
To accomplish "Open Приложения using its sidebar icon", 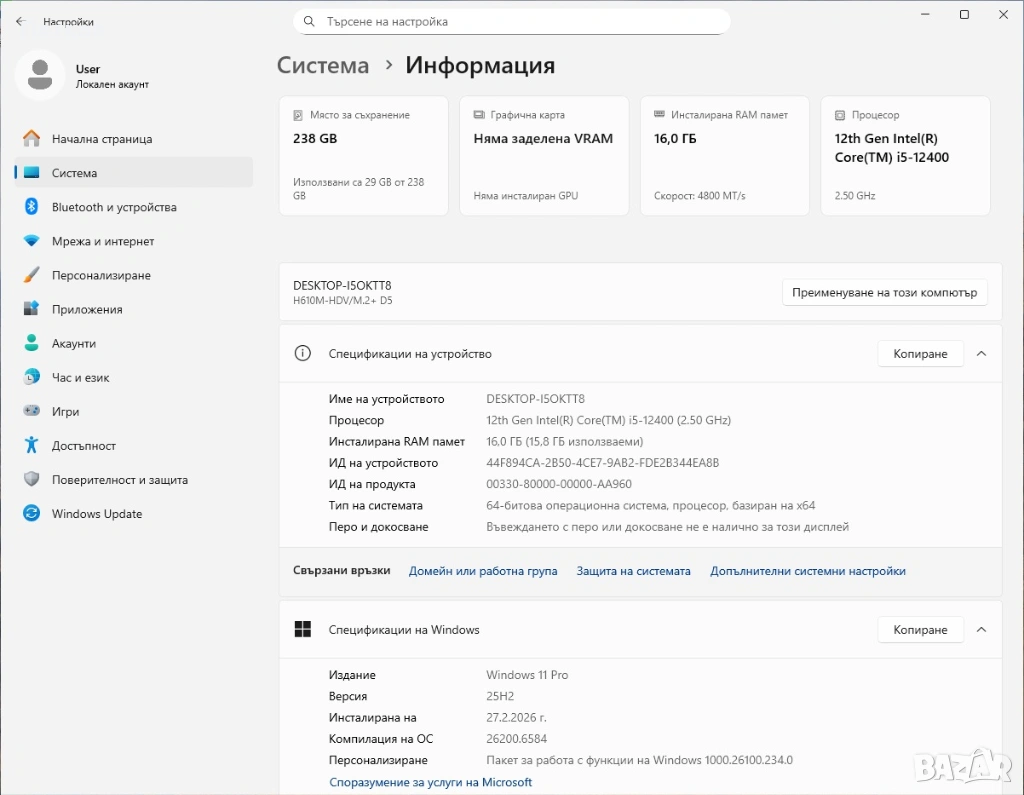I will pyautogui.click(x=32, y=309).
